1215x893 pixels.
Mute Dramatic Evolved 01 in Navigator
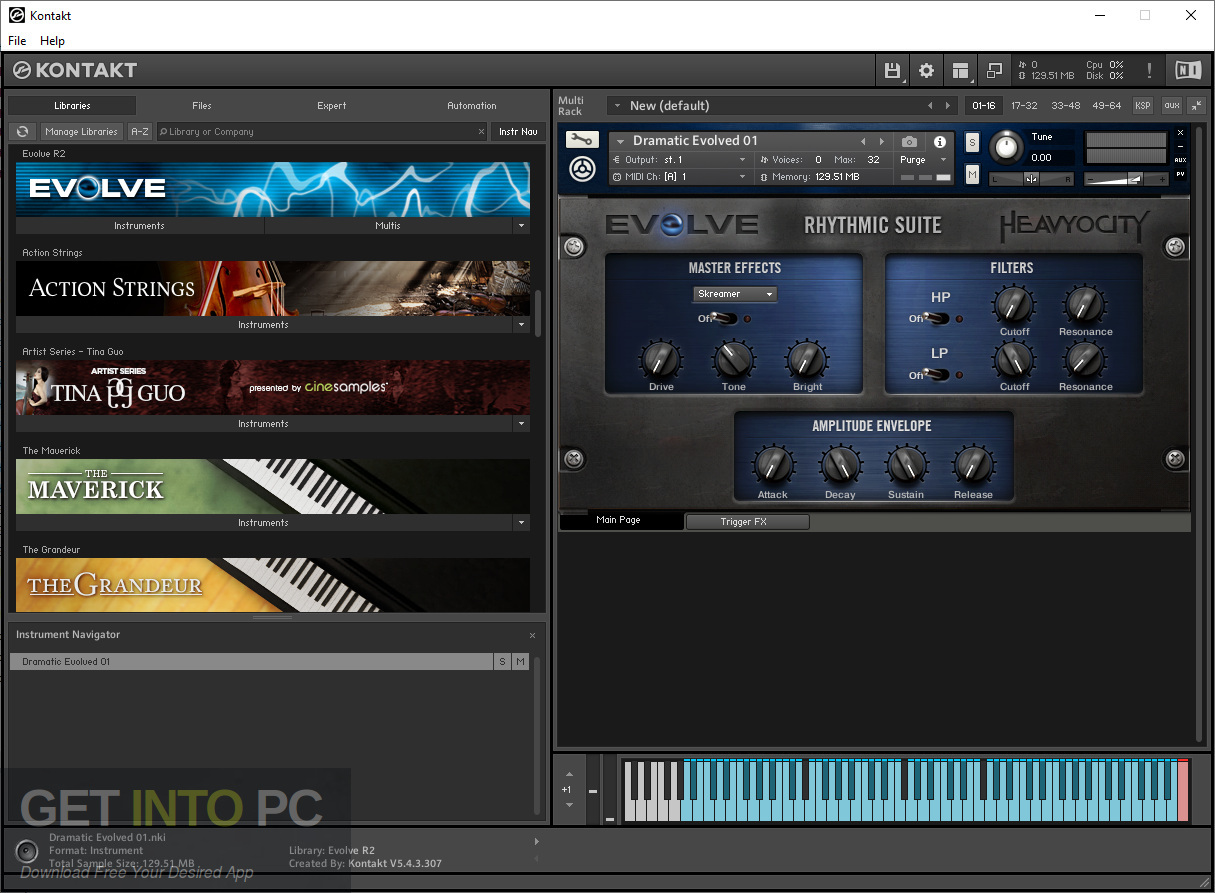(x=520, y=662)
